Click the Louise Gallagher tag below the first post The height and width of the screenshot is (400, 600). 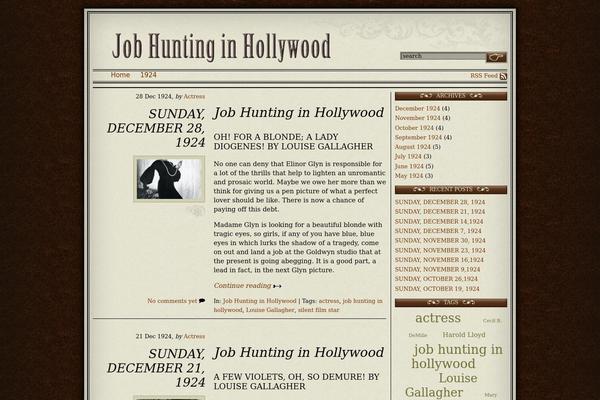270,310
